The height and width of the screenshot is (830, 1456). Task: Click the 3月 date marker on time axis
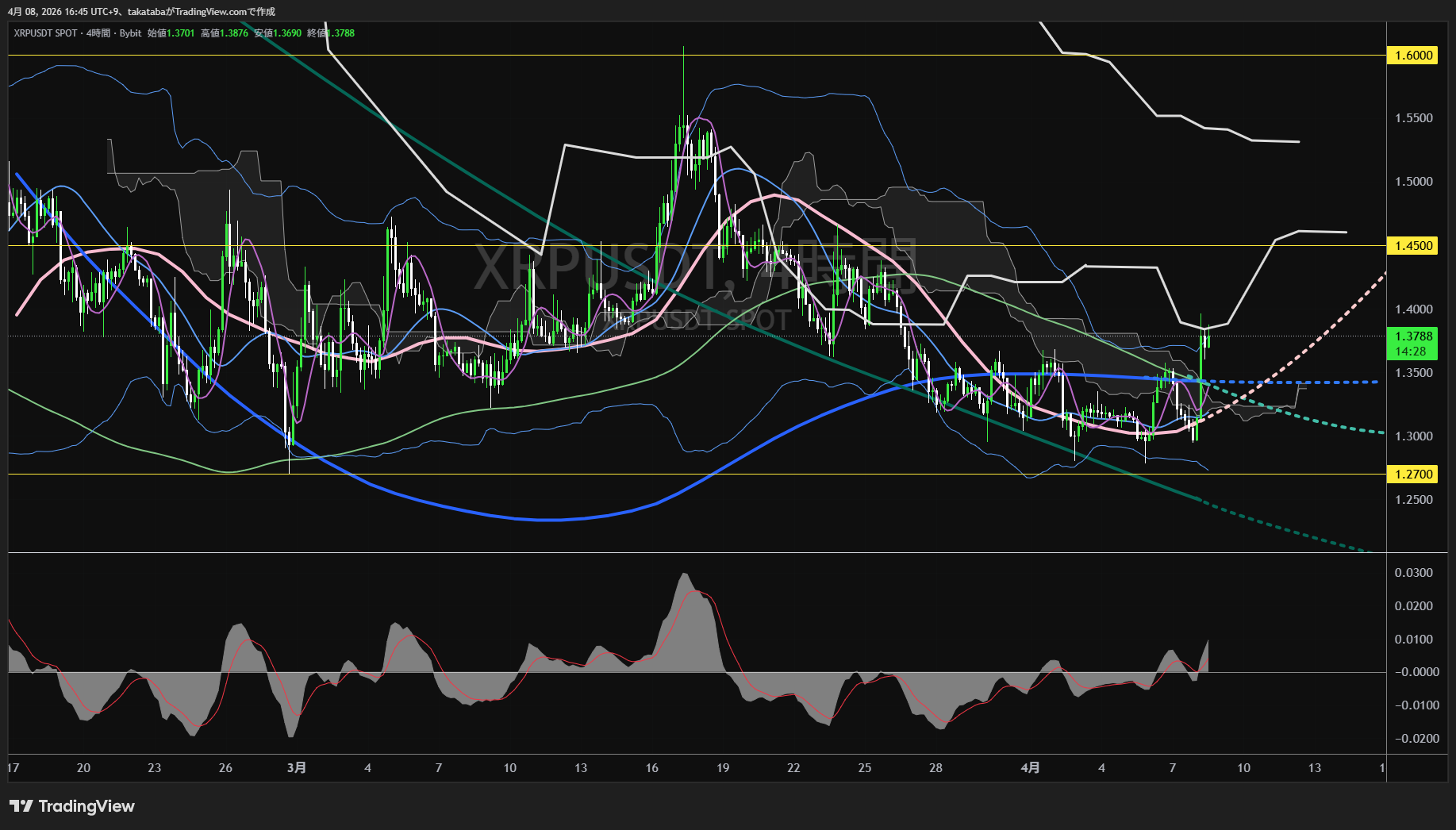click(296, 767)
